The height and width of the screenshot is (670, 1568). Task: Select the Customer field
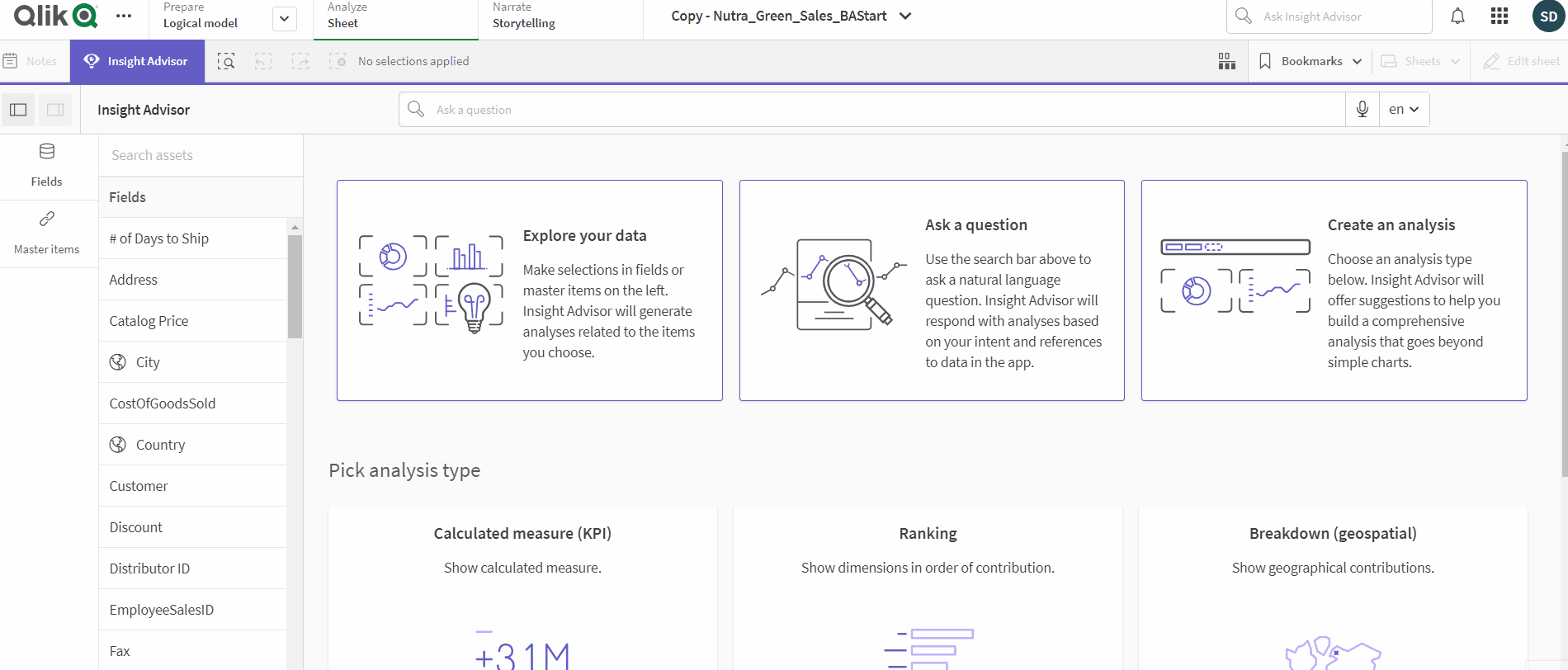click(192, 486)
